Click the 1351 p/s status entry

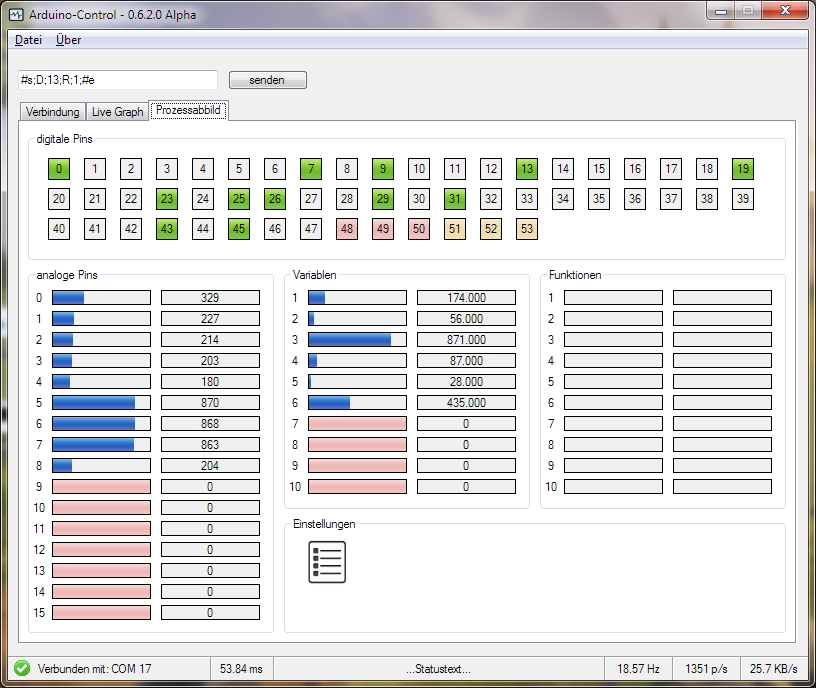706,669
